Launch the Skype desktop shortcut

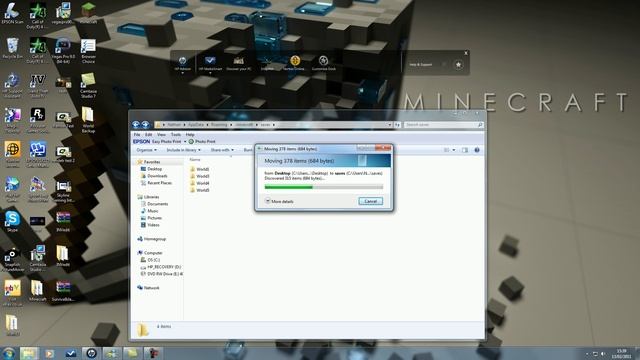click(x=12, y=221)
